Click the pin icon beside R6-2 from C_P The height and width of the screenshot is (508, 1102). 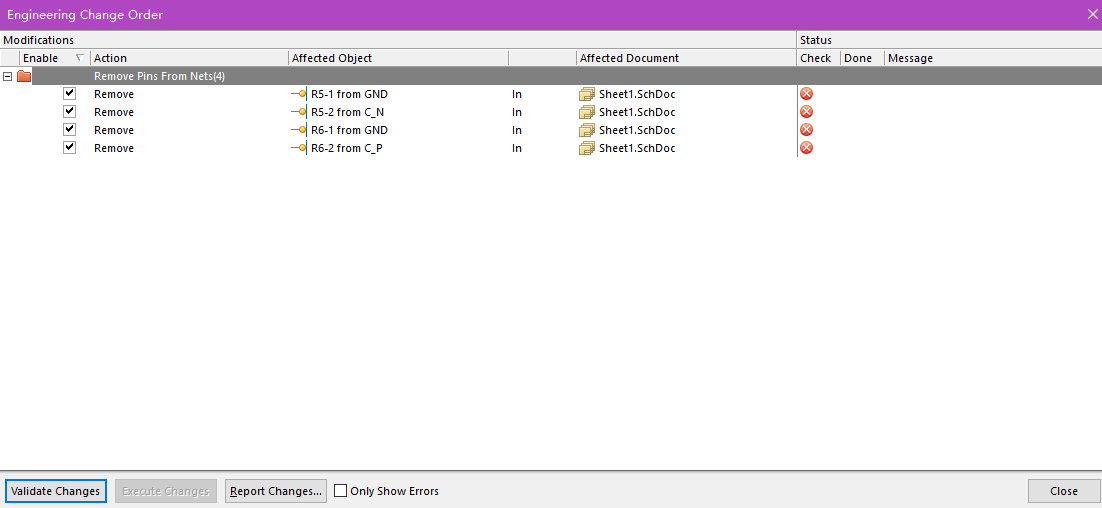click(299, 148)
